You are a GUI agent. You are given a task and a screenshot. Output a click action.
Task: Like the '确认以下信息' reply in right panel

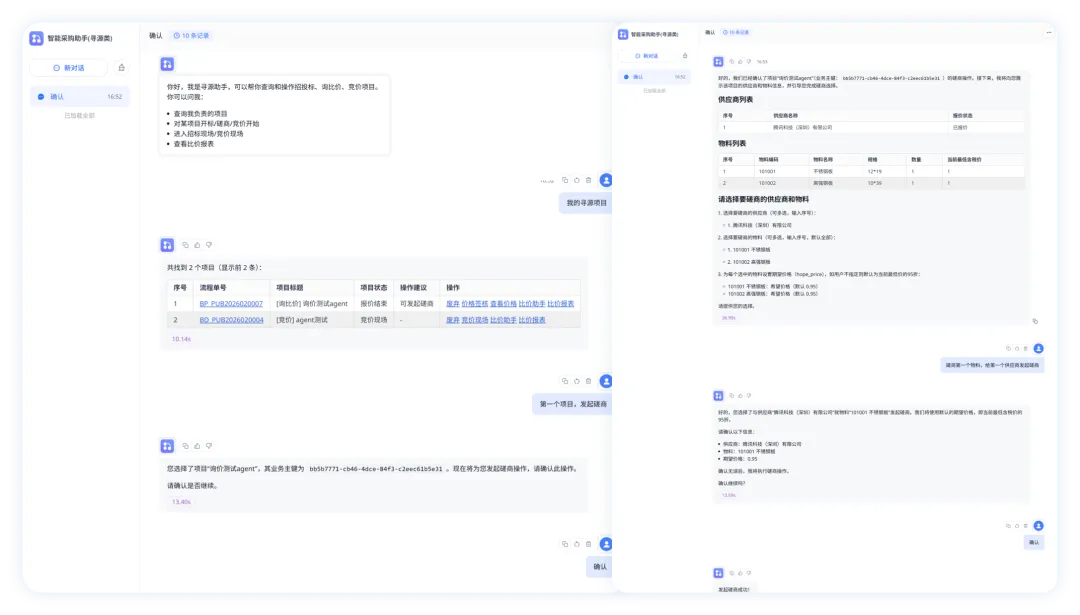(740, 396)
